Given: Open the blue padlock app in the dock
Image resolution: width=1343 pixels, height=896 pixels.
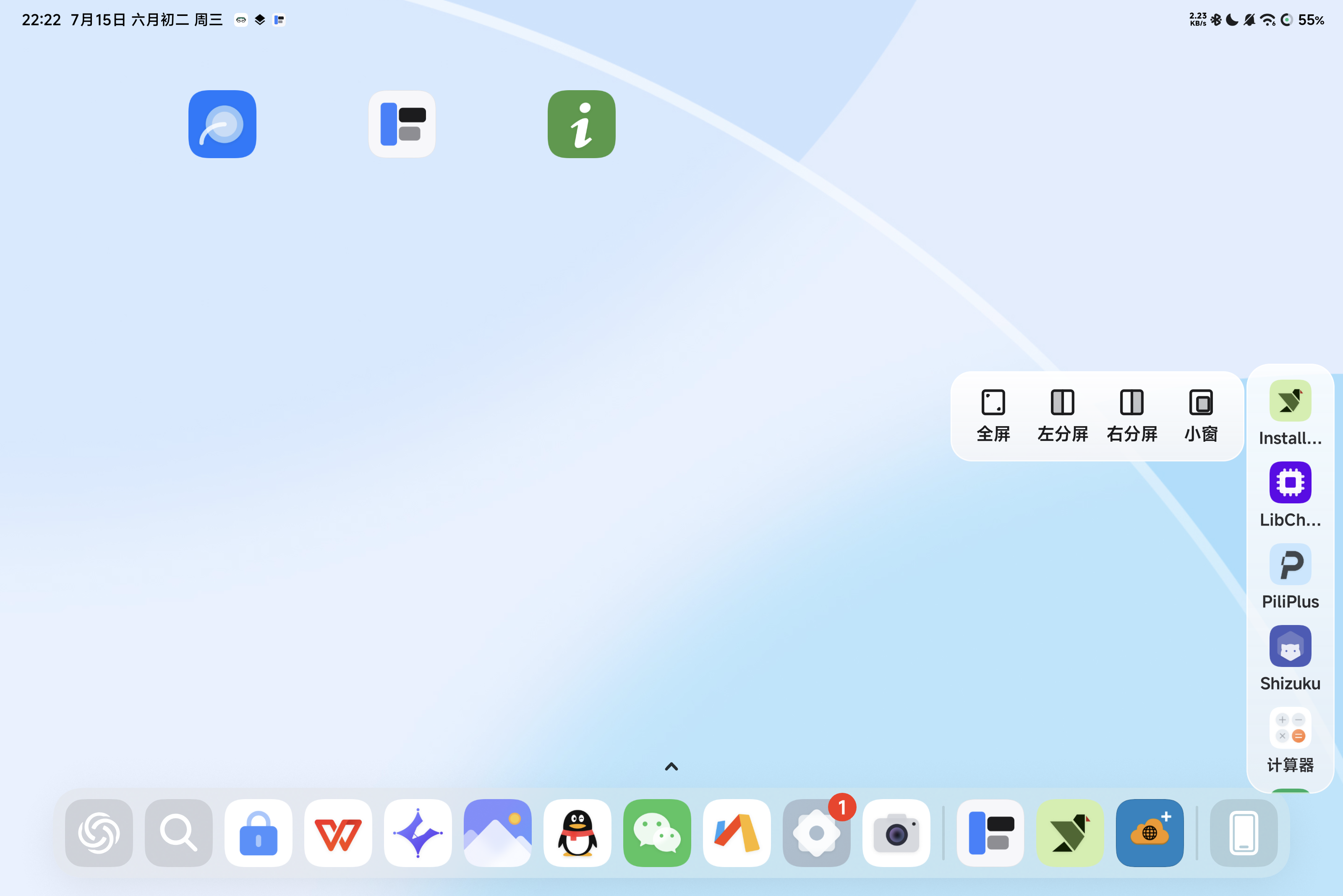Looking at the screenshot, I should coord(259,833).
